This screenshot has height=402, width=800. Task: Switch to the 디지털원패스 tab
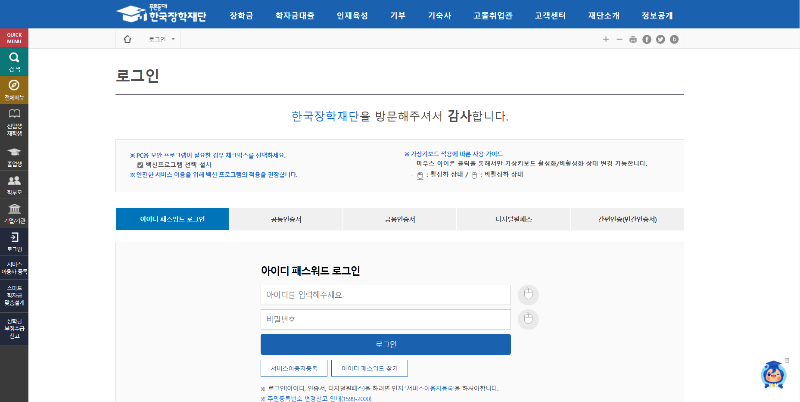point(514,219)
